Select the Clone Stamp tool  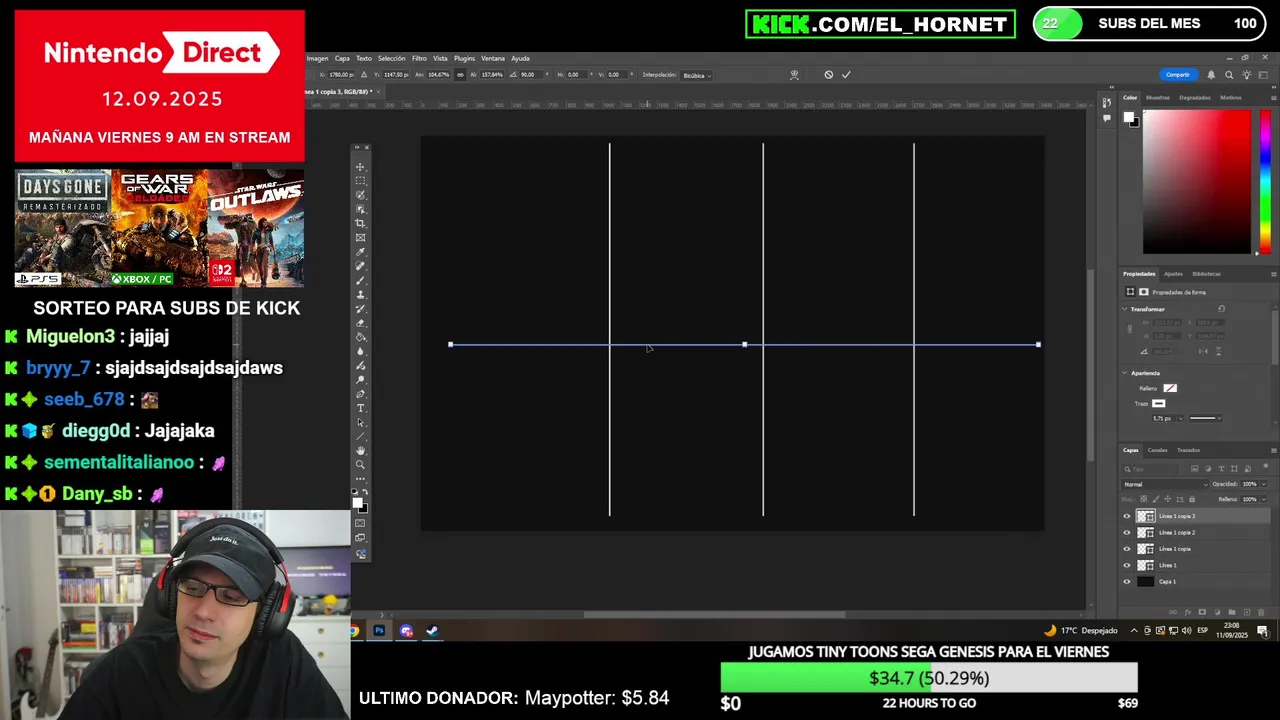coord(360,294)
